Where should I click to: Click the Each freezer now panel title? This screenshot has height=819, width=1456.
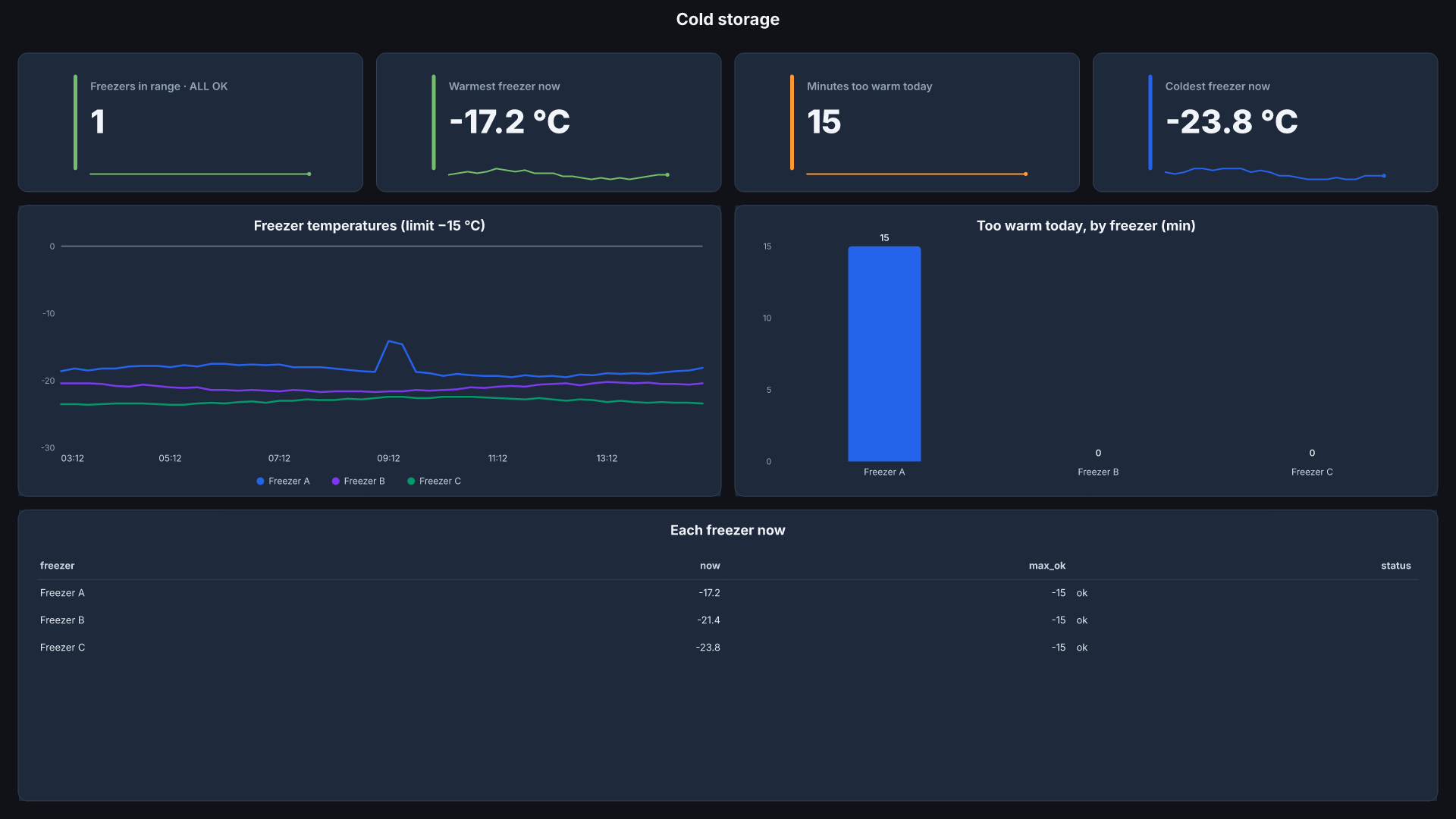(x=727, y=530)
